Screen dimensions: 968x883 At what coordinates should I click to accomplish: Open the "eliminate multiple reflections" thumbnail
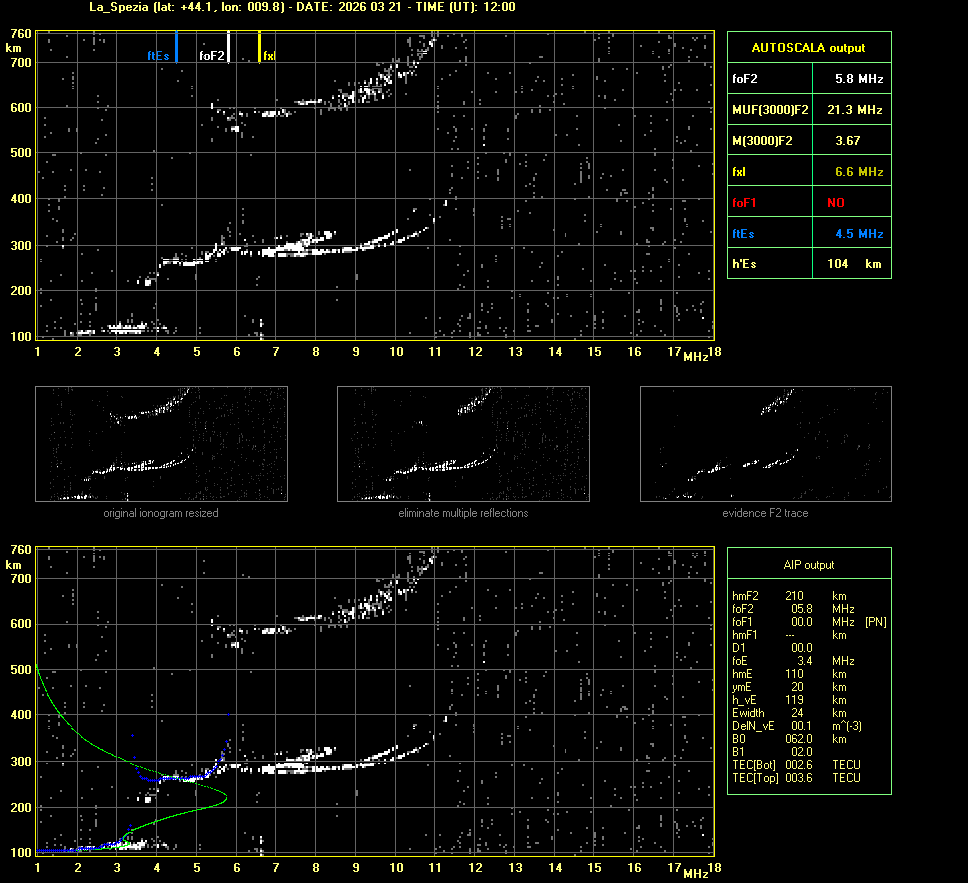click(x=463, y=443)
